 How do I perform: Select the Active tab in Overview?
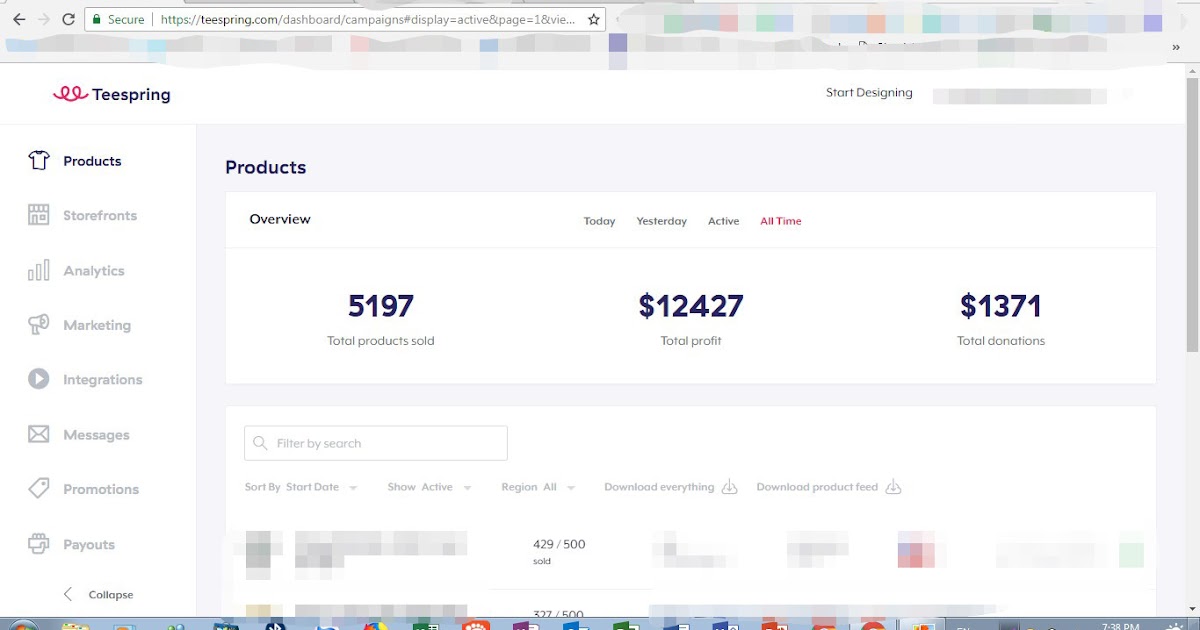[723, 220]
